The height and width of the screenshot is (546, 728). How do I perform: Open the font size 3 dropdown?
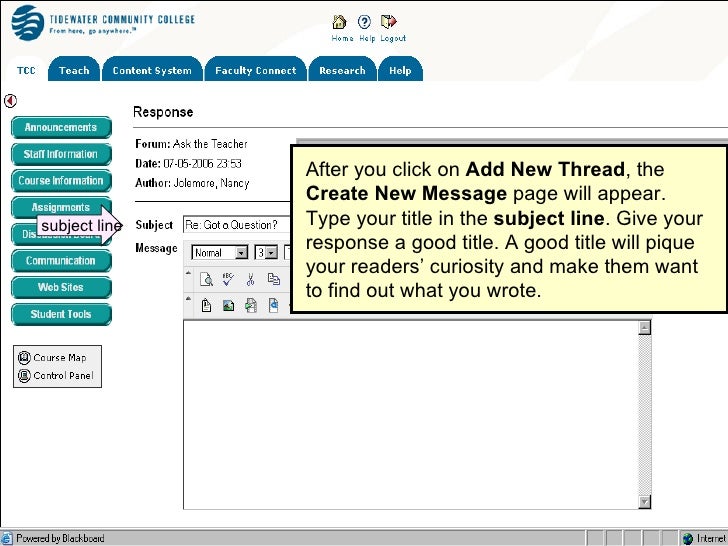point(266,253)
